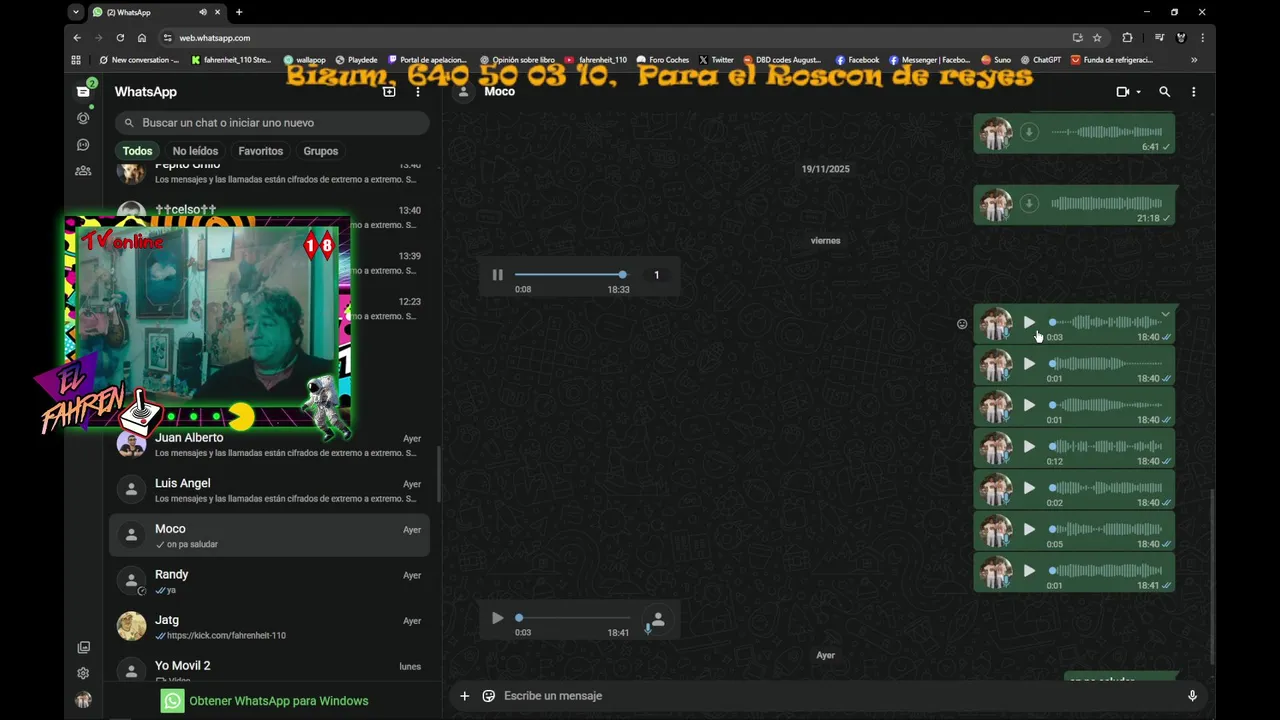Download the 6:41 voice message

pos(1029,132)
